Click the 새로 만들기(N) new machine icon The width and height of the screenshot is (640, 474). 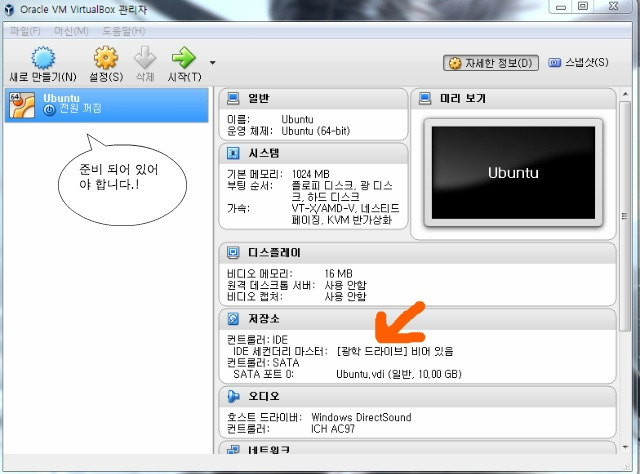pos(43,58)
